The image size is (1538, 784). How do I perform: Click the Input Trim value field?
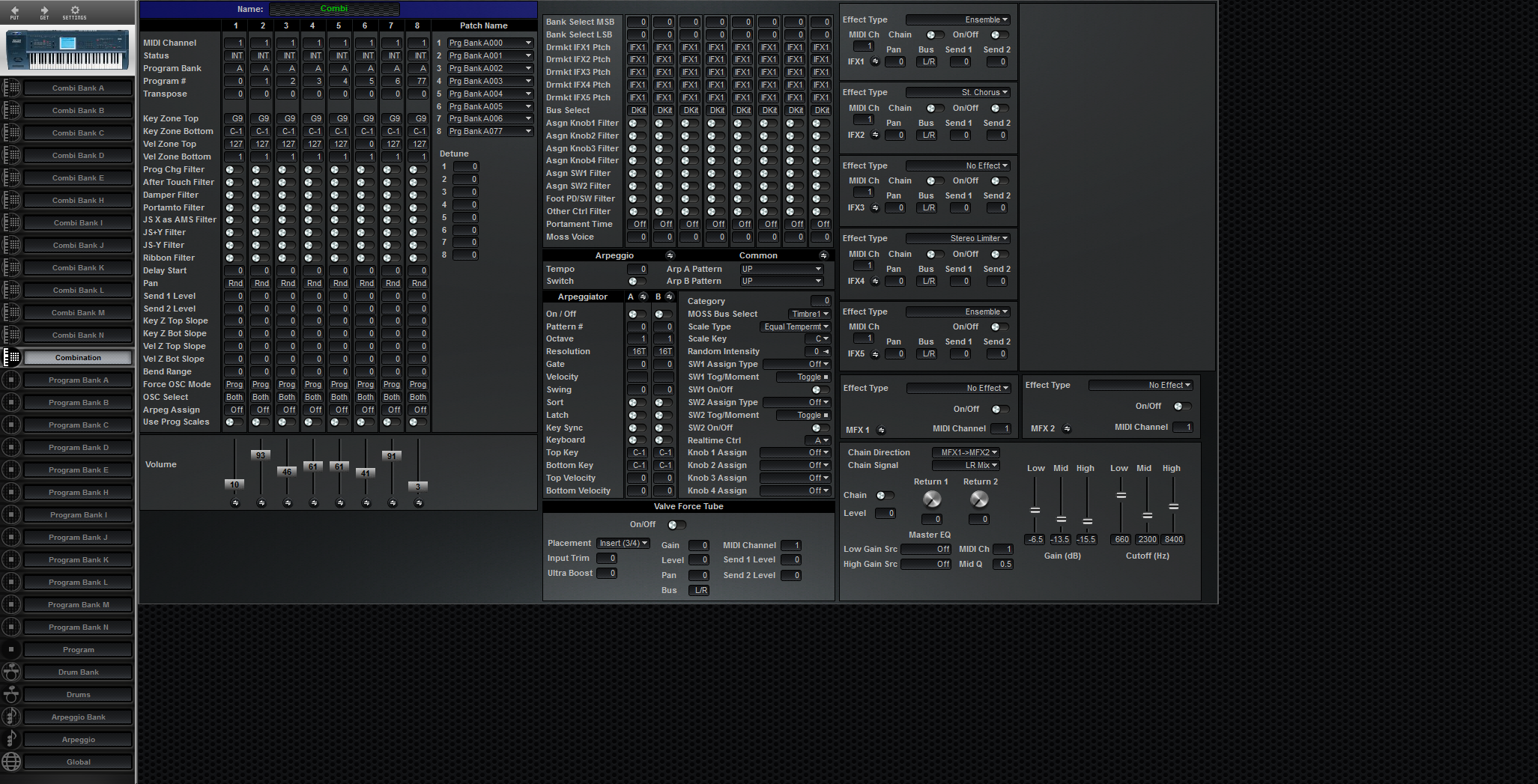click(607, 558)
